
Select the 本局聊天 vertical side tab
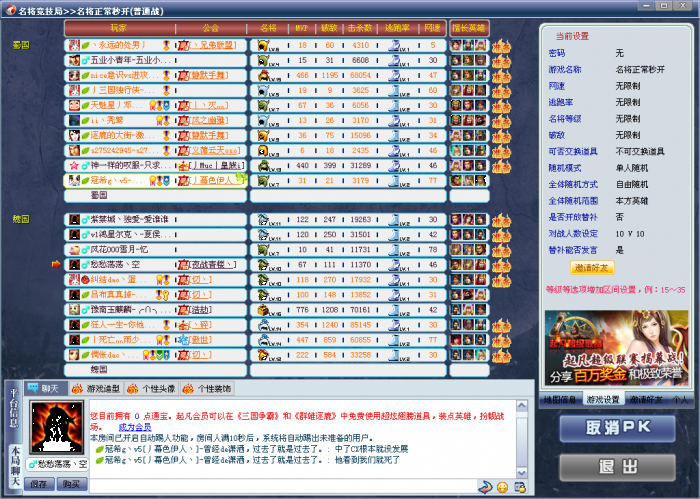tap(14, 466)
